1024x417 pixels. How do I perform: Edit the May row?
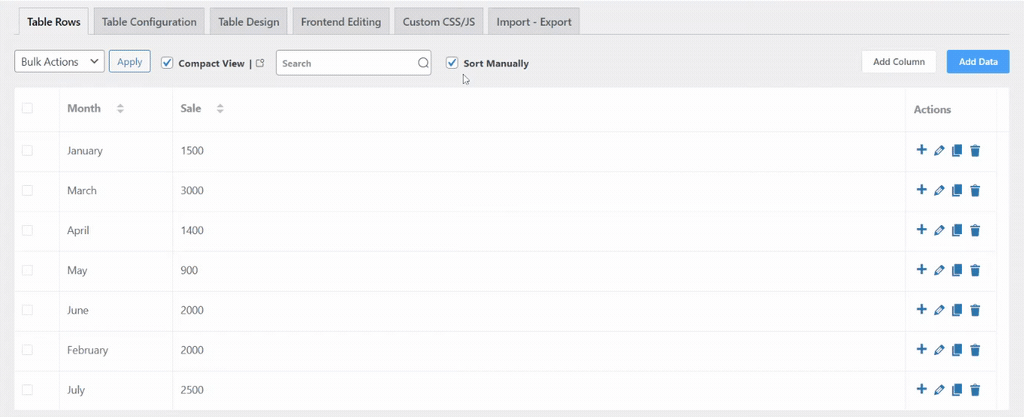pyautogui.click(x=939, y=270)
